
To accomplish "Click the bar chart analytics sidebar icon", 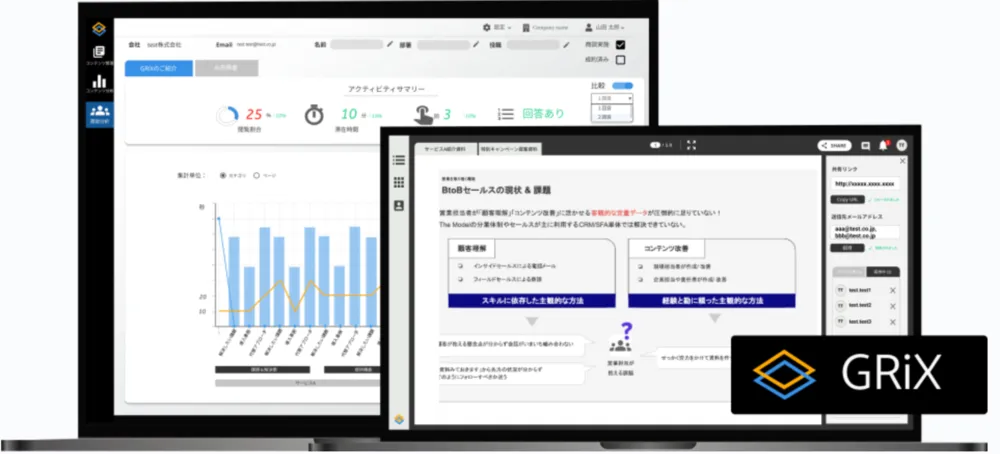I will pyautogui.click(x=99, y=82).
